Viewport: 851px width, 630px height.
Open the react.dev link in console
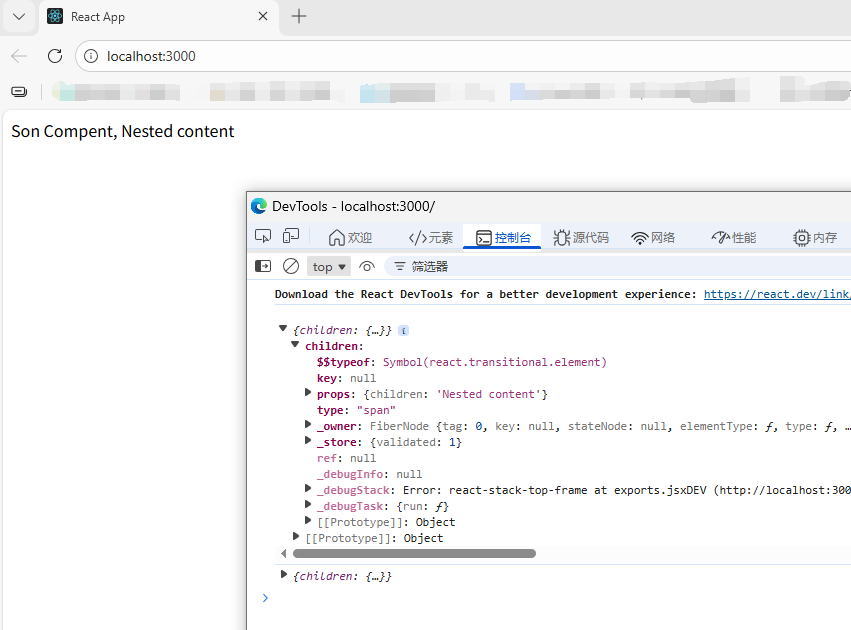point(776,294)
